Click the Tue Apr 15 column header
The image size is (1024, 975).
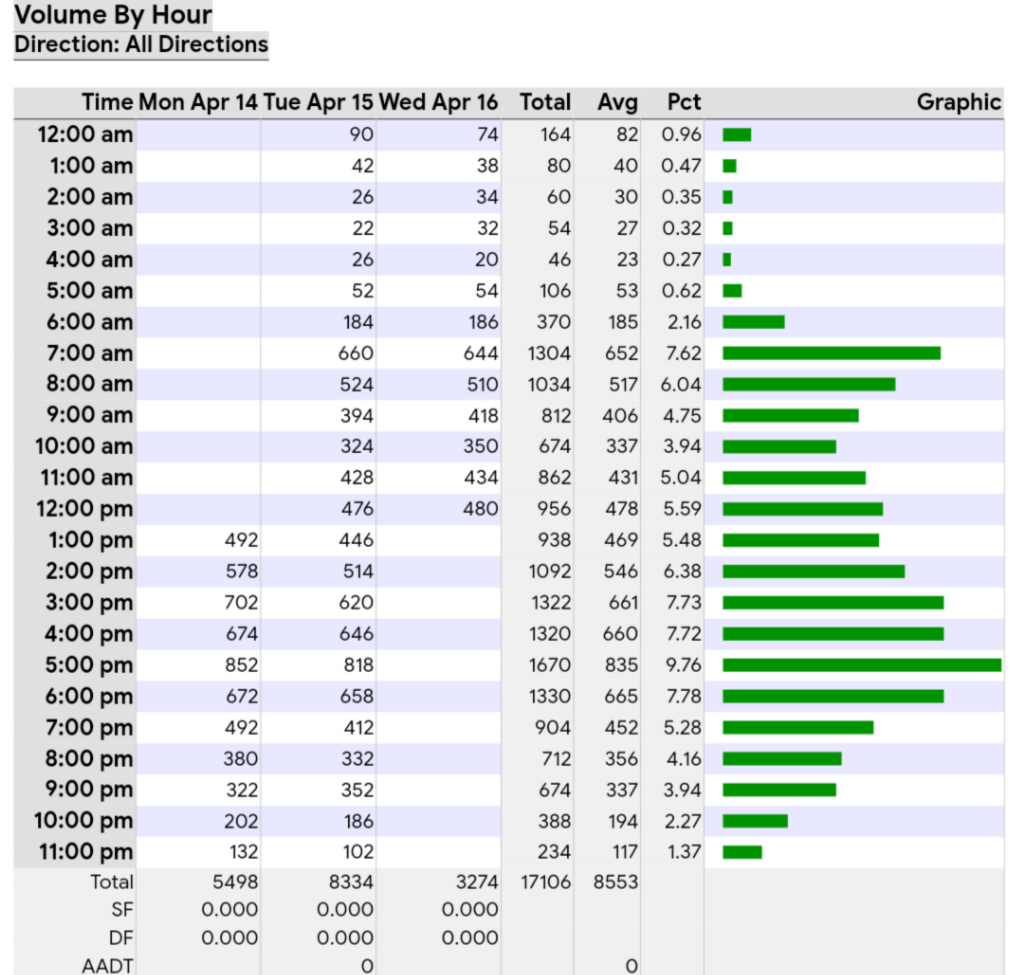[318, 102]
